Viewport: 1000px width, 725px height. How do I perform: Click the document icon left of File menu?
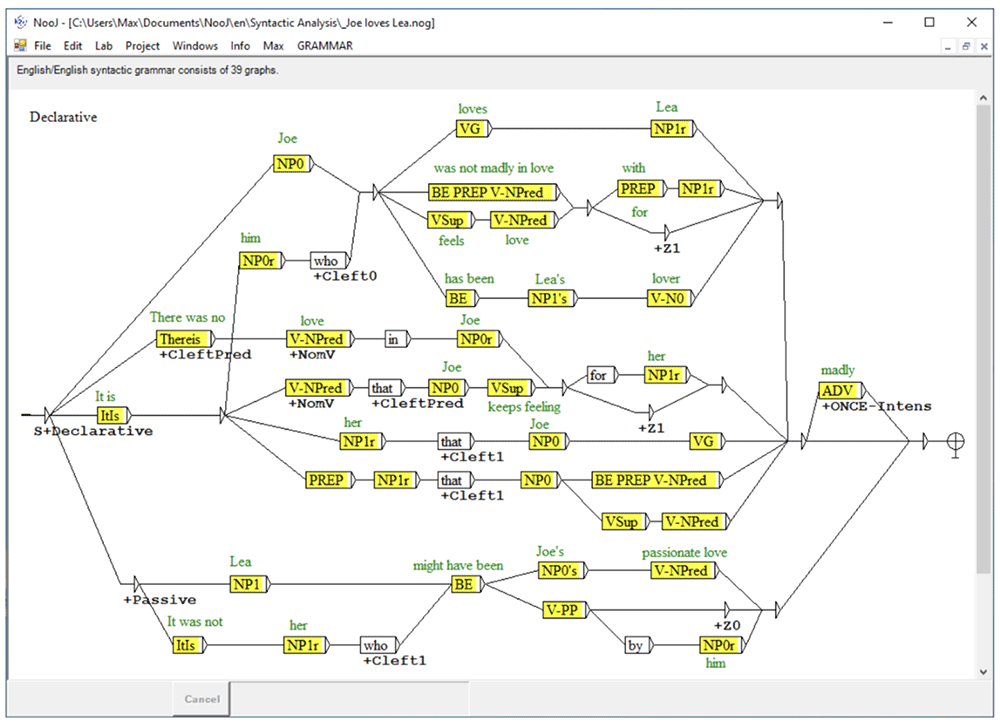click(20, 45)
